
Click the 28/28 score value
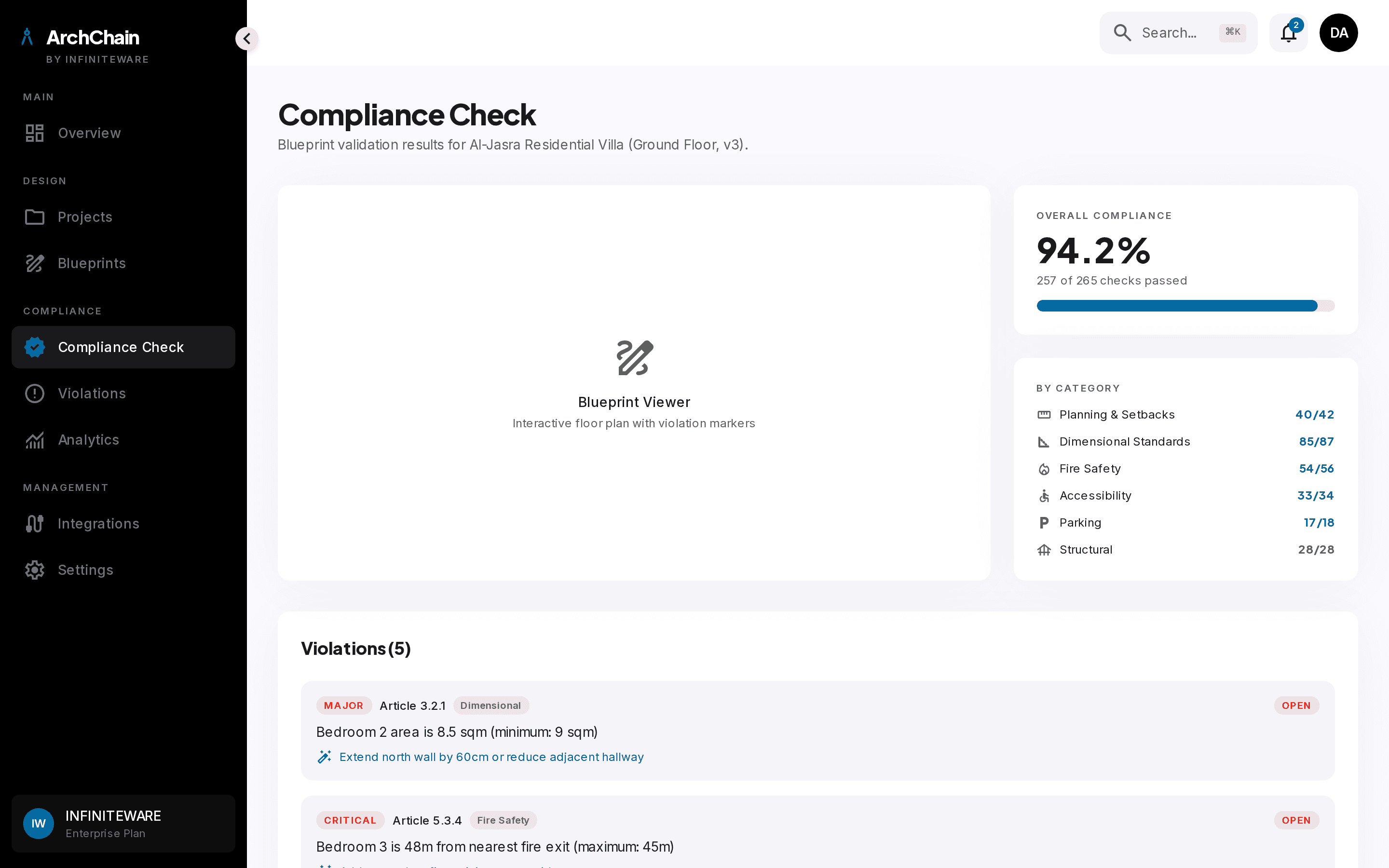tap(1316, 550)
